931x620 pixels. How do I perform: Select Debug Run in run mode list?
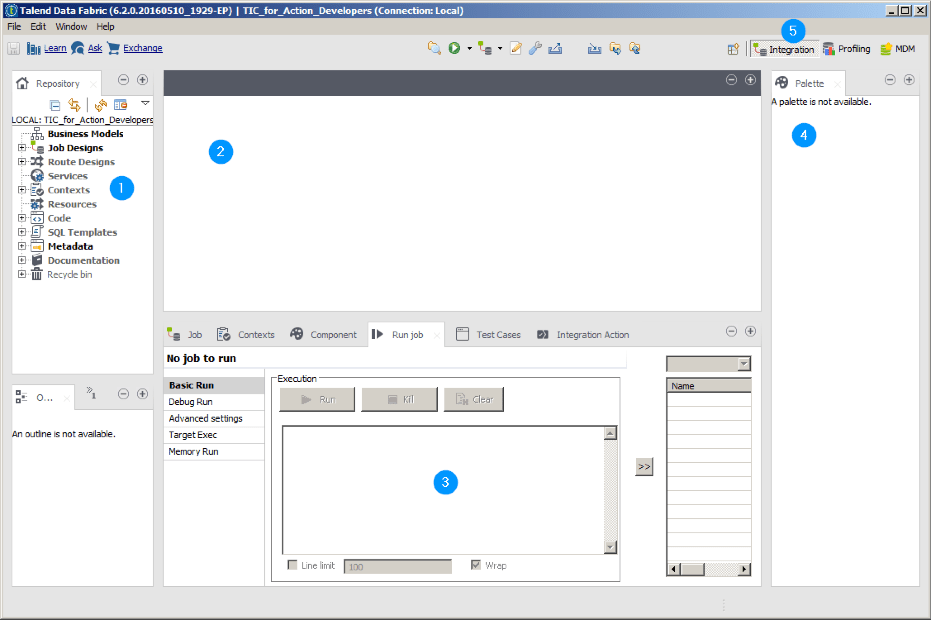[x=214, y=402]
